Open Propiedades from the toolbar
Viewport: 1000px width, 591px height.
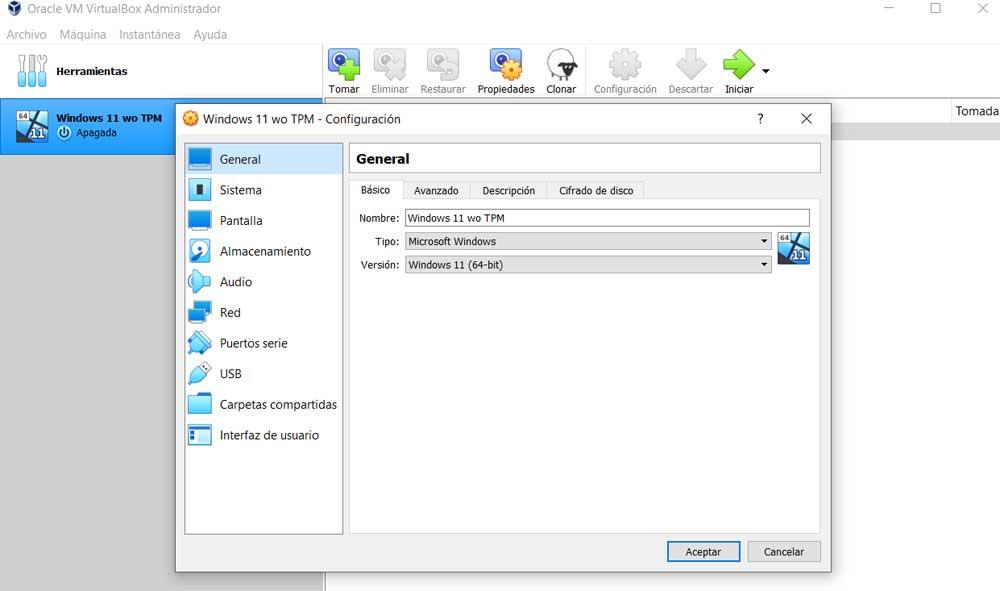click(505, 65)
